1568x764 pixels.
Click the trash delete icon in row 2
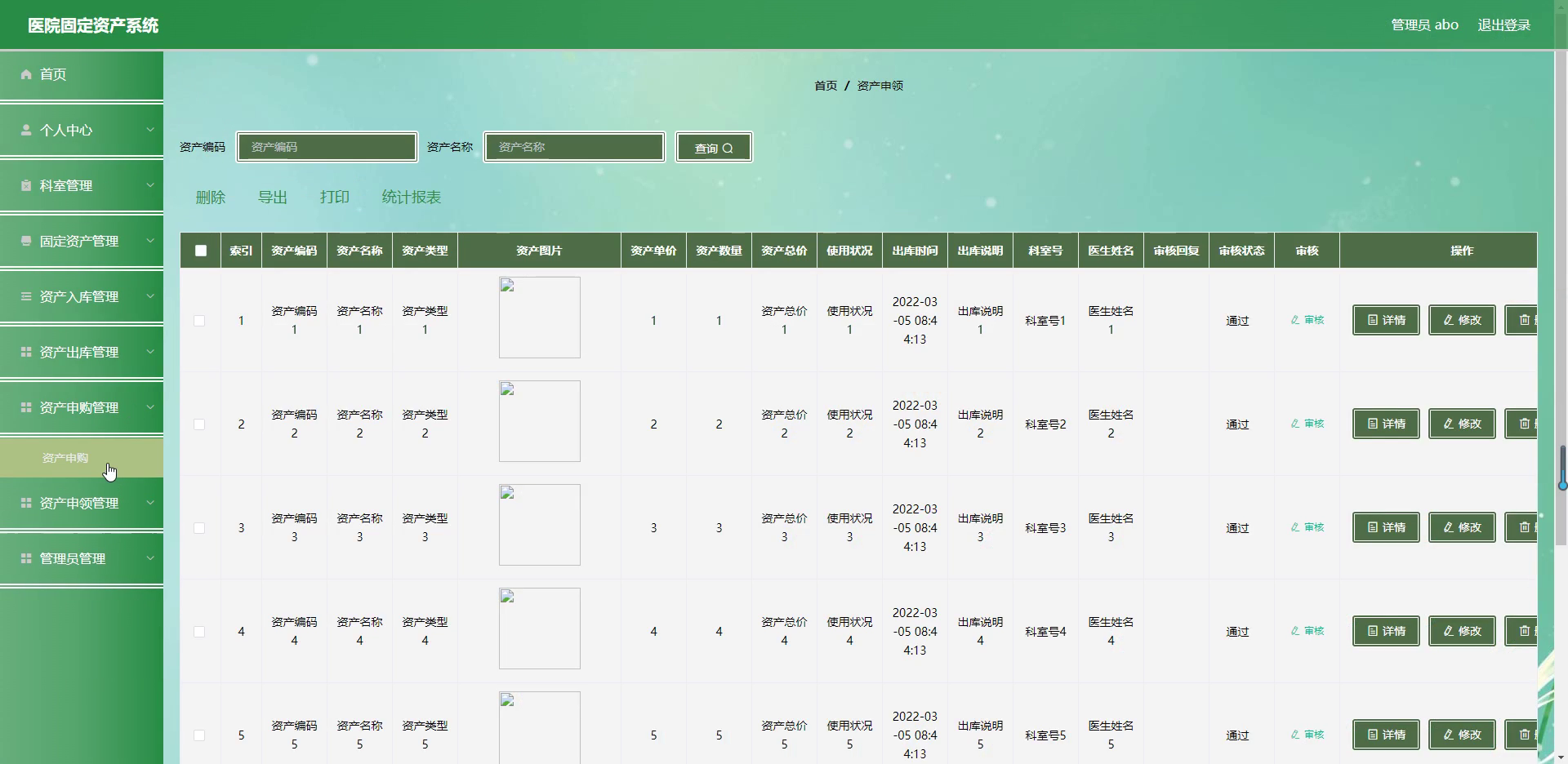pyautogui.click(x=1525, y=424)
